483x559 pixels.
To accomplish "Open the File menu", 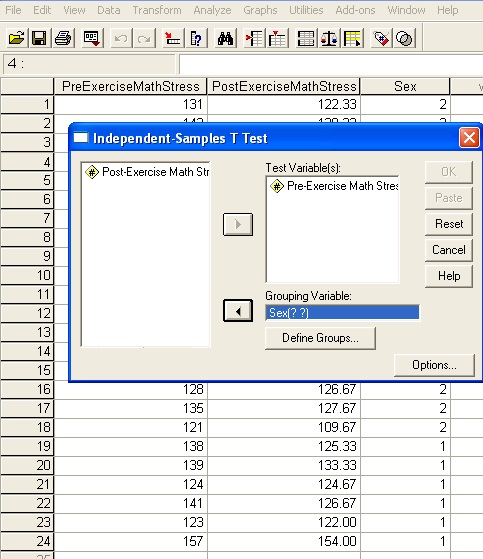I will pyautogui.click(x=13, y=10).
